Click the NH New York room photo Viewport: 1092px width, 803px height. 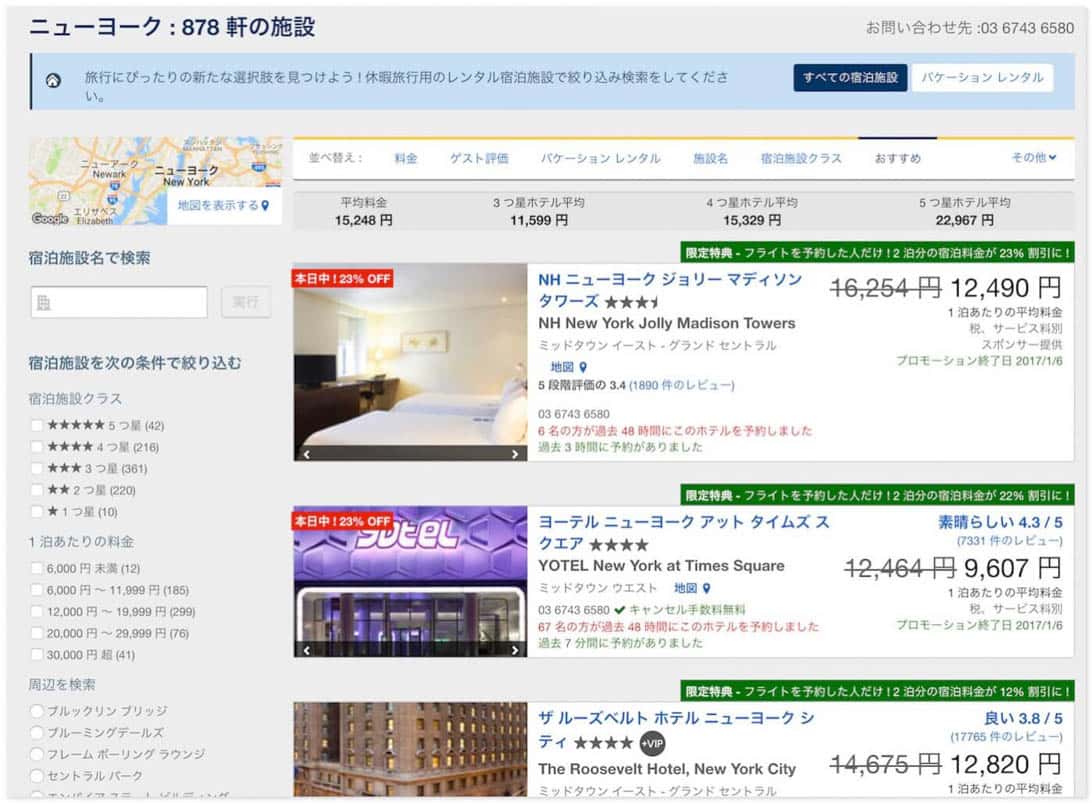(410, 362)
